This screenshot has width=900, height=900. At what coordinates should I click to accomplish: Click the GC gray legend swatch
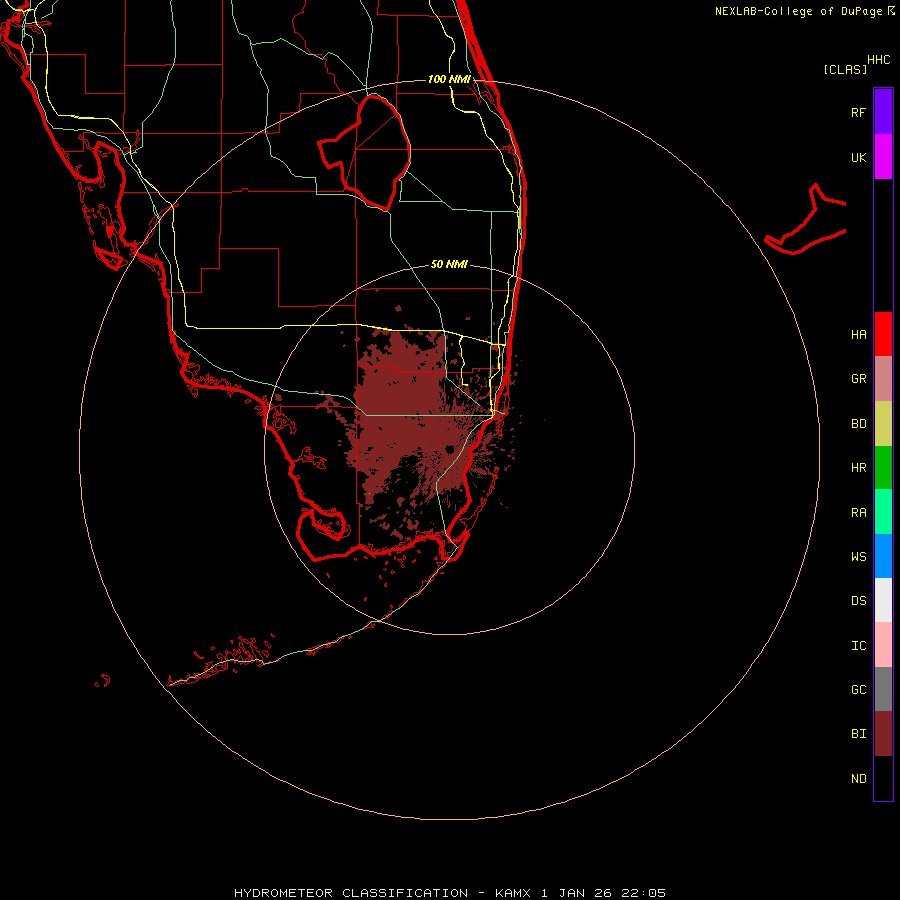click(883, 689)
